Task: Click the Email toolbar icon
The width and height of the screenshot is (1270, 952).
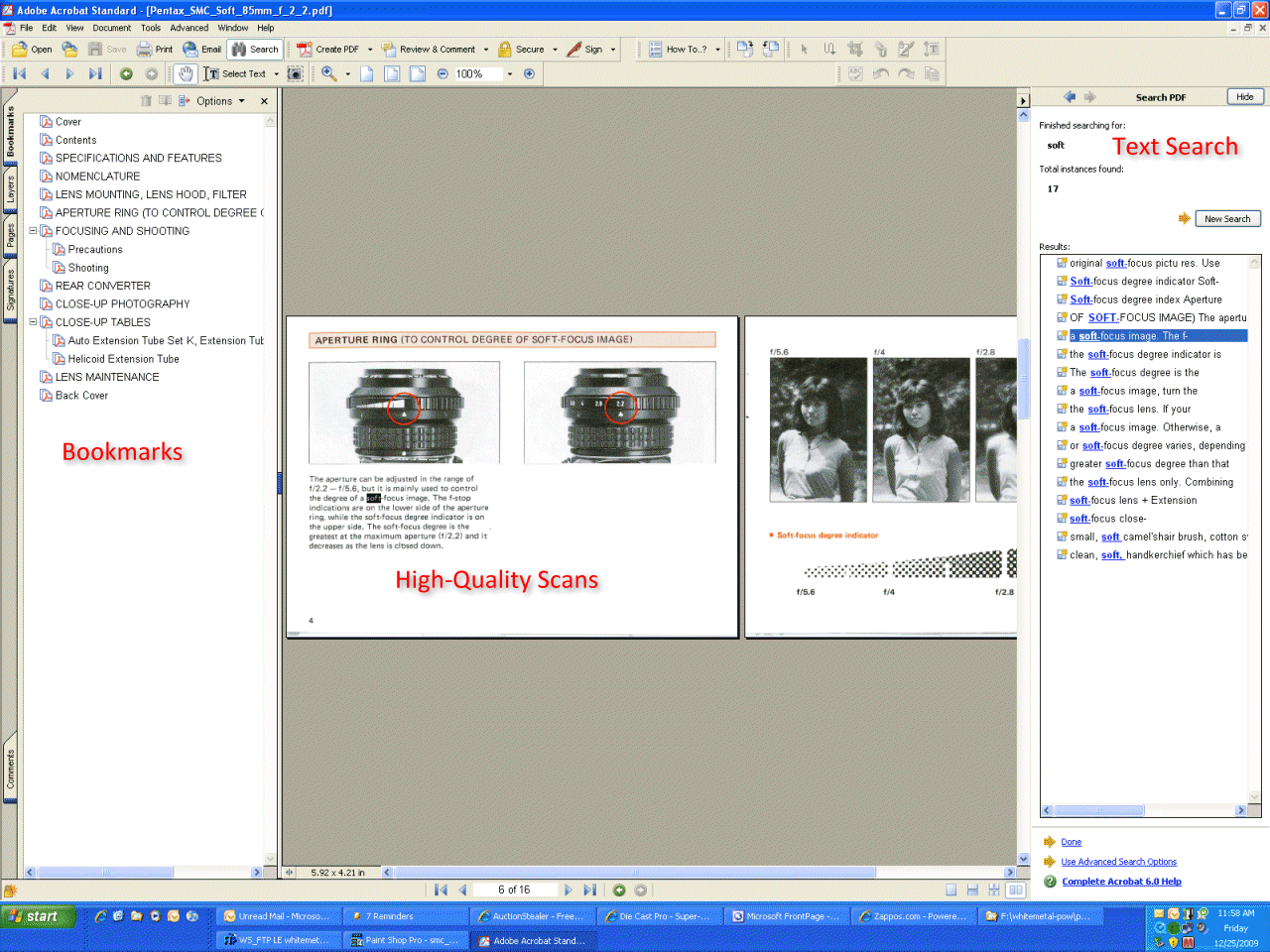Action: point(201,49)
